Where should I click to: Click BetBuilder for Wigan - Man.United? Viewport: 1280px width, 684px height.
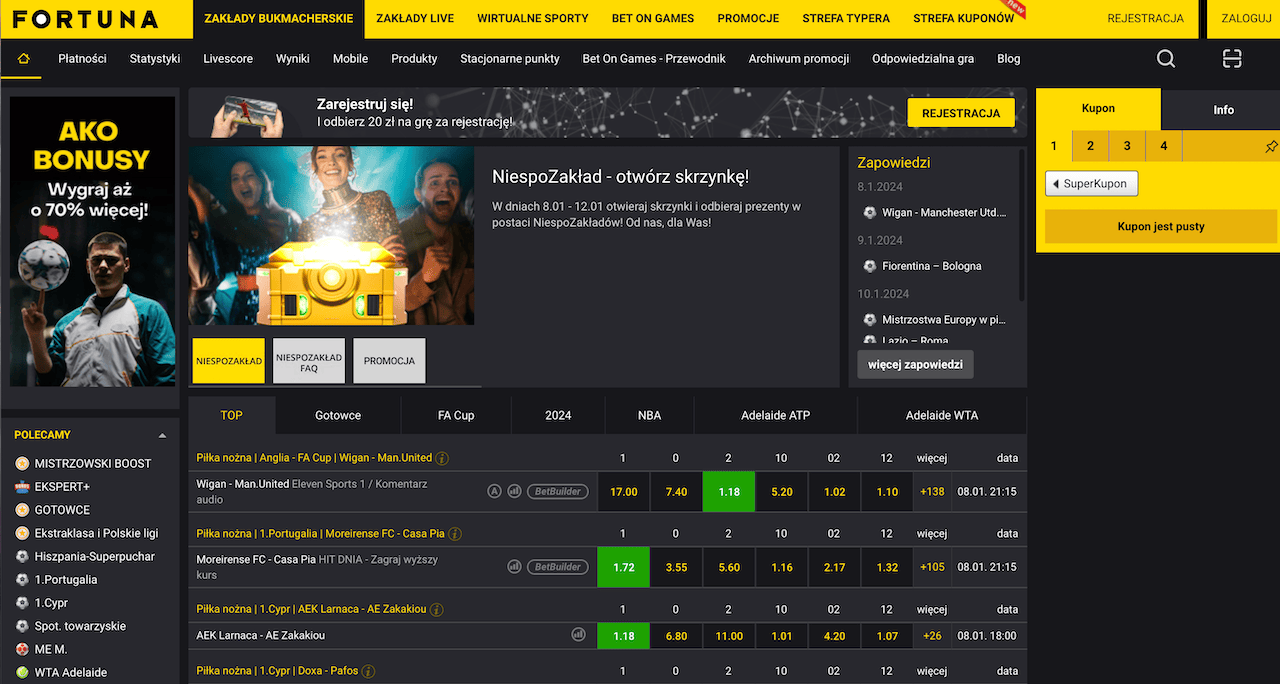point(556,491)
